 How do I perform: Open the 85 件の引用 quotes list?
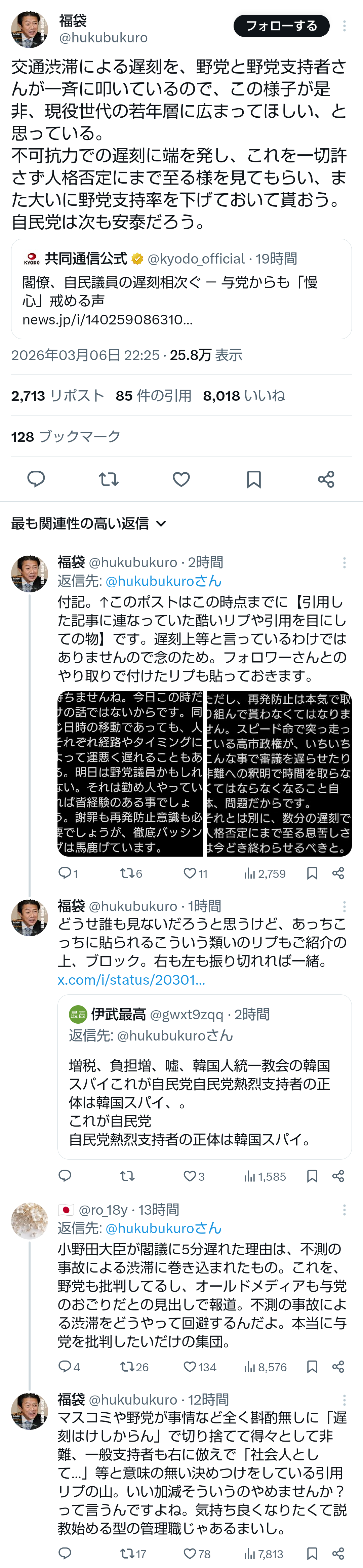(x=153, y=396)
